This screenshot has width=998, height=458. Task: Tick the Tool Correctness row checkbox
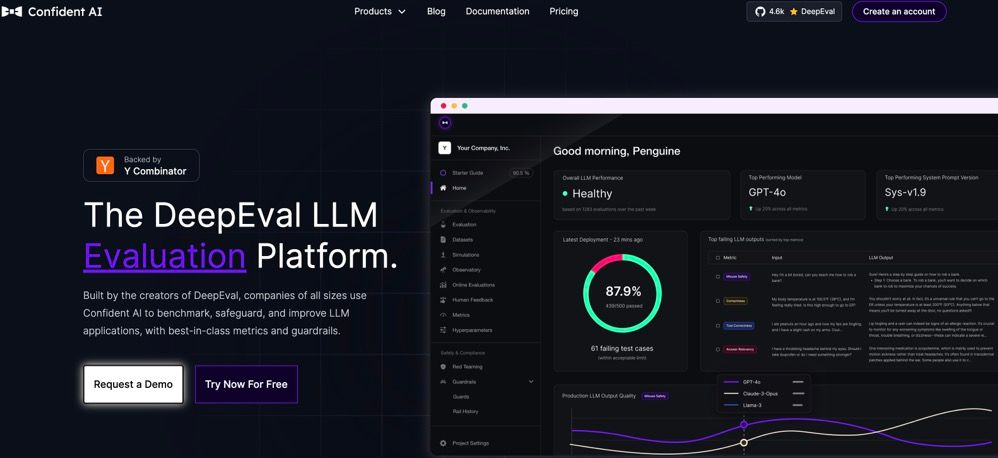tap(718, 326)
